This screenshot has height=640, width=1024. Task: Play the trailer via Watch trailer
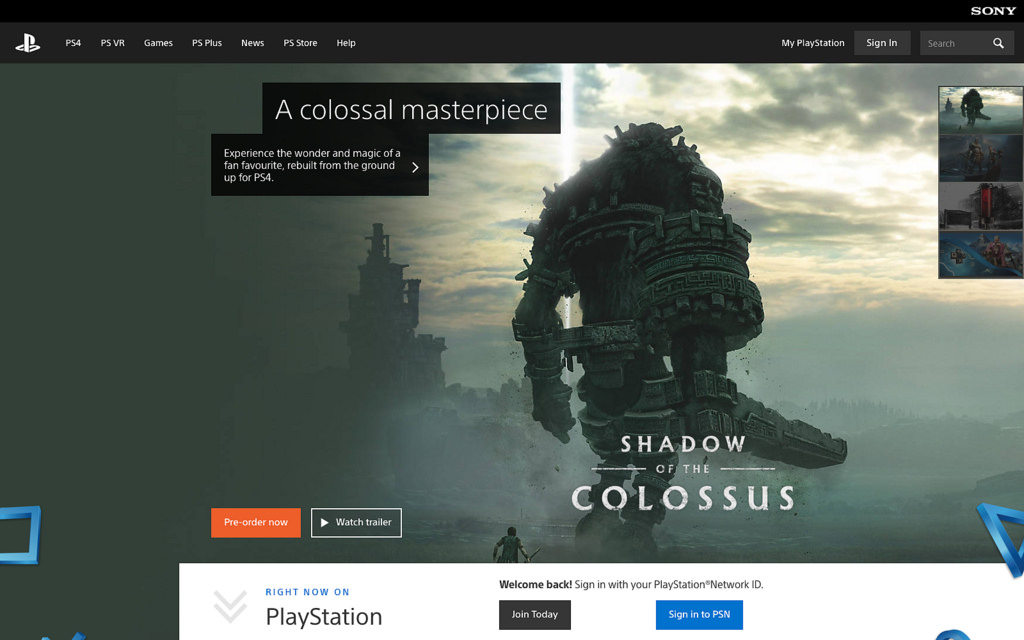356,522
